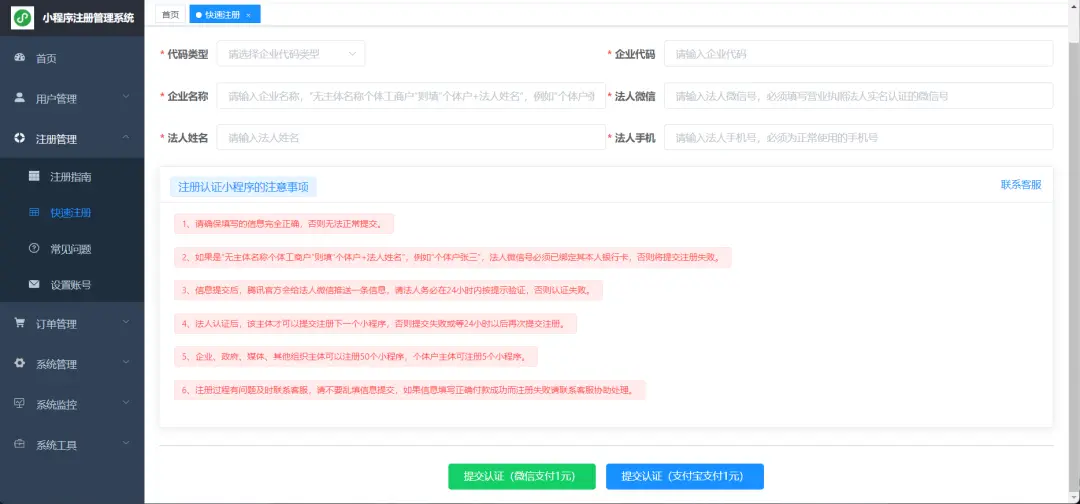Image resolution: width=1080 pixels, height=504 pixels.
Task: Open 注册指南 in the sidebar
Action: tap(72, 177)
